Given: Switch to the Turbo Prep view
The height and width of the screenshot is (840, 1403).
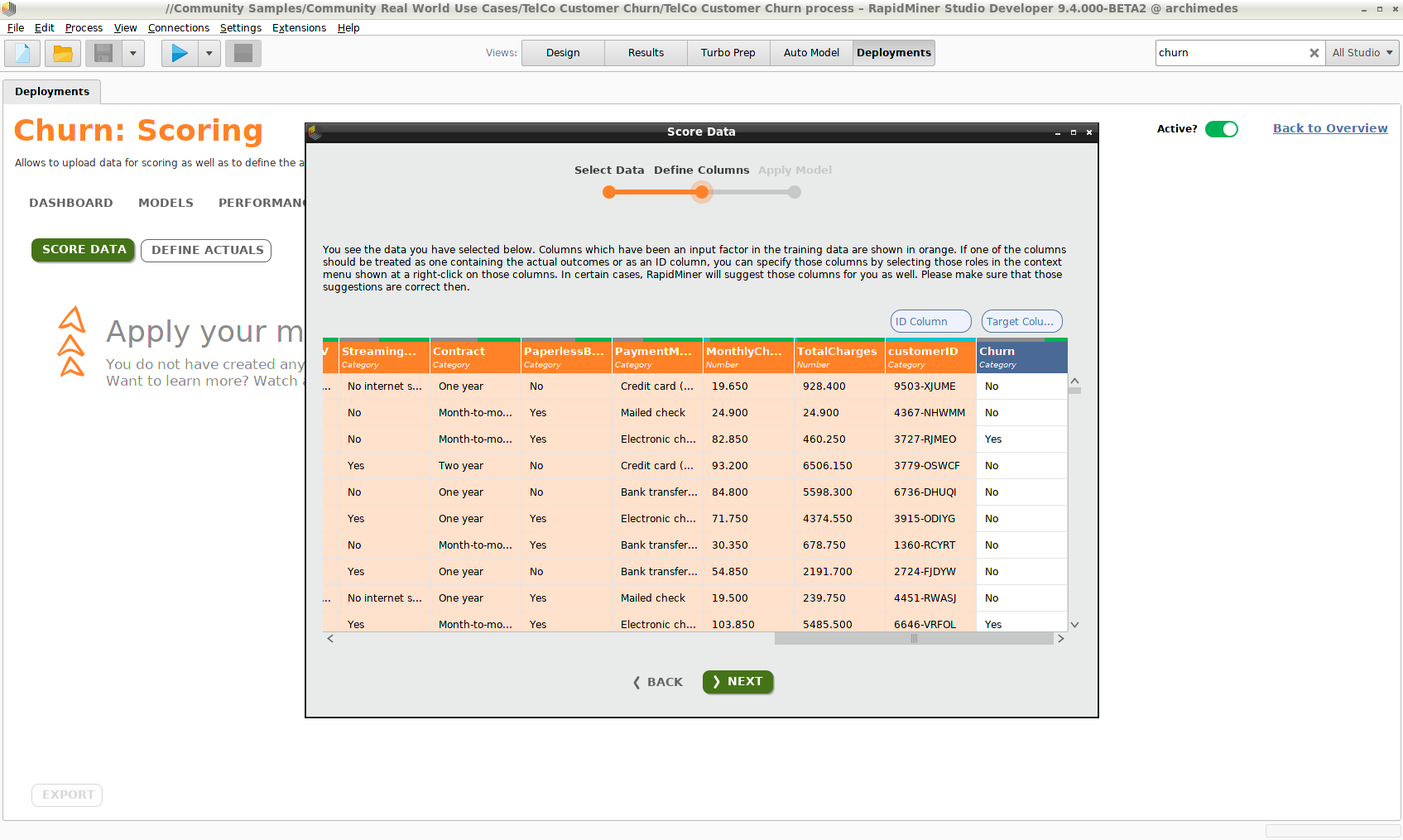Looking at the screenshot, I should point(728,53).
